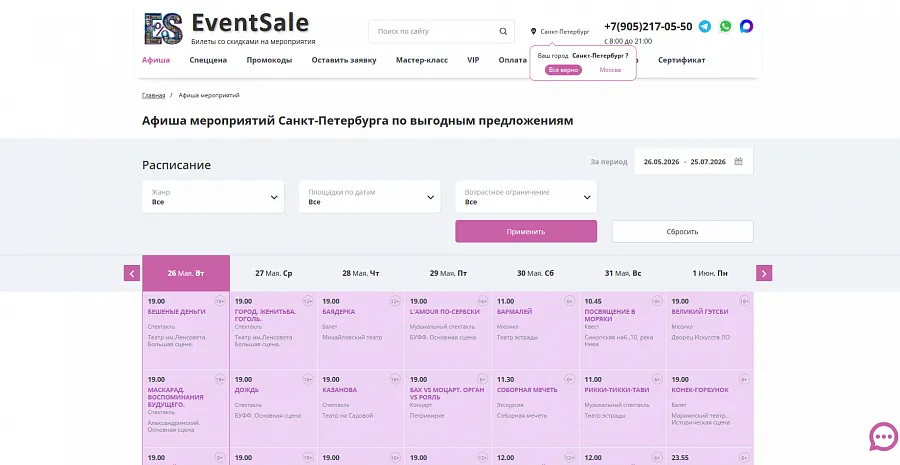
Task: Open the ДОЖДЬ event
Action: [247, 390]
